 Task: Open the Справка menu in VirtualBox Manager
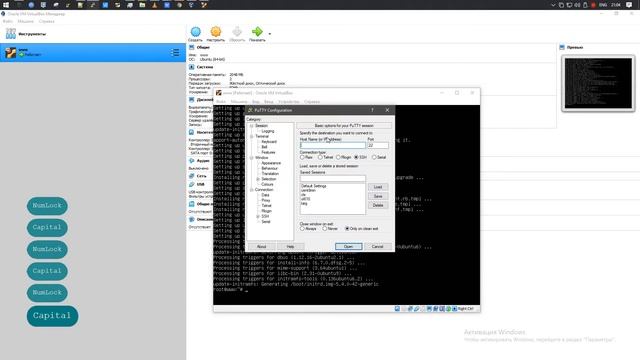click(47, 21)
